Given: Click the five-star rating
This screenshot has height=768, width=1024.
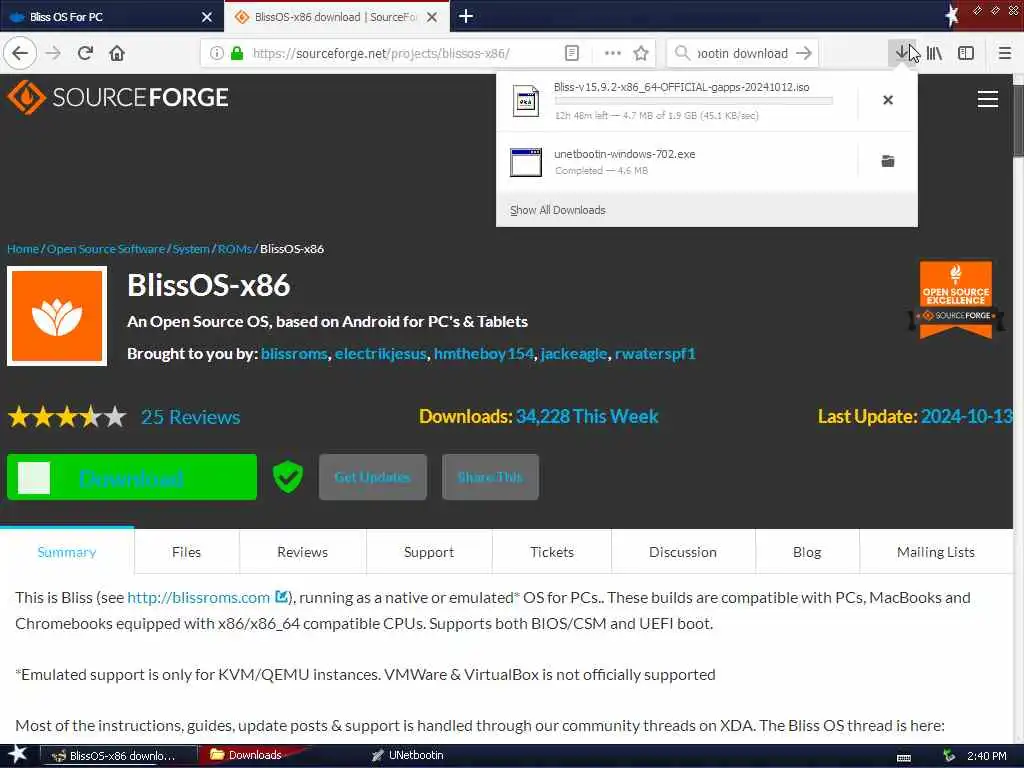Looking at the screenshot, I should [x=67, y=417].
